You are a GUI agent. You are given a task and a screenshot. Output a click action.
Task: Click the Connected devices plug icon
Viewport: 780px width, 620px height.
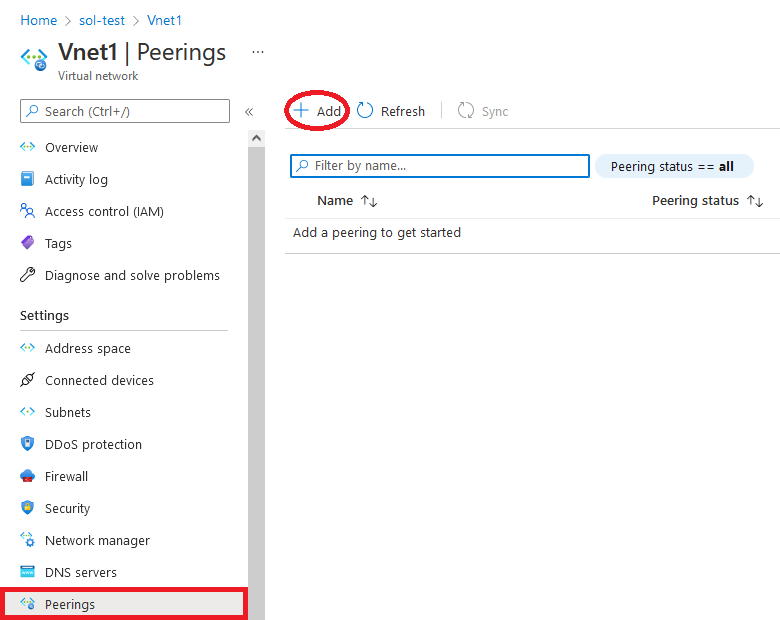27,380
